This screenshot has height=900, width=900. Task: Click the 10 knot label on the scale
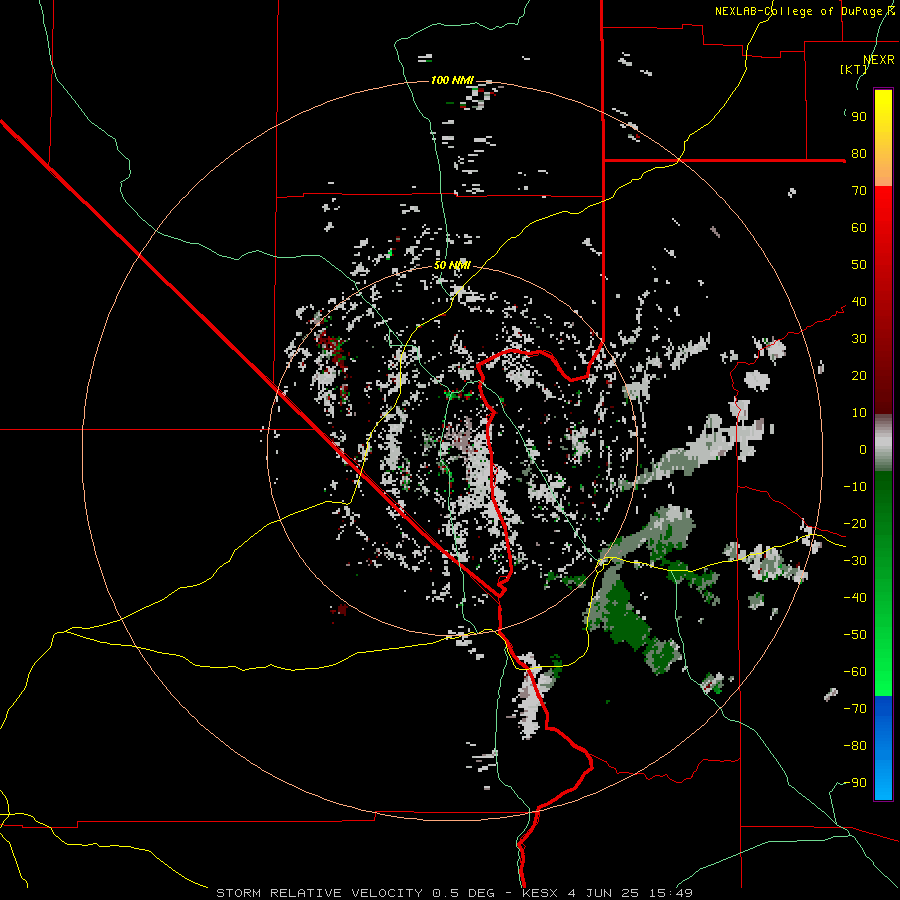tap(859, 413)
